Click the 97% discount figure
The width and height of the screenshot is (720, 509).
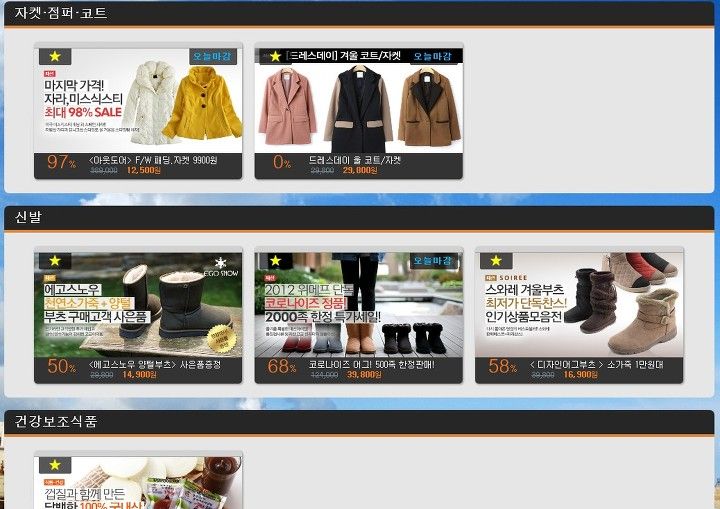click(x=61, y=162)
